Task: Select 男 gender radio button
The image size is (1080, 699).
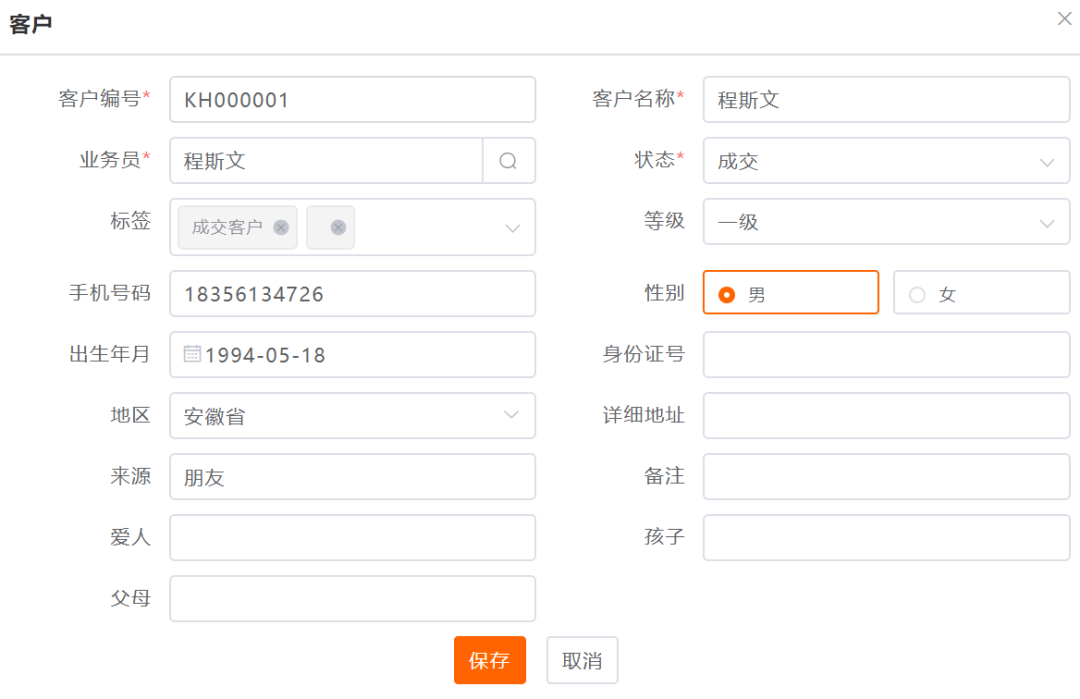Action: click(x=727, y=295)
